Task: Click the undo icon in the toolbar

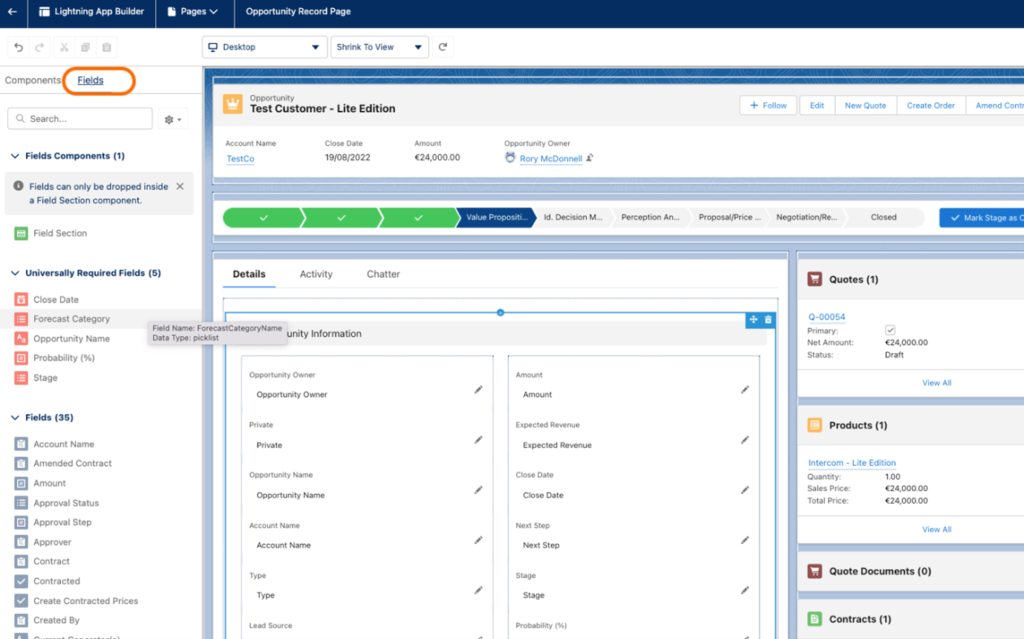Action: (x=18, y=47)
